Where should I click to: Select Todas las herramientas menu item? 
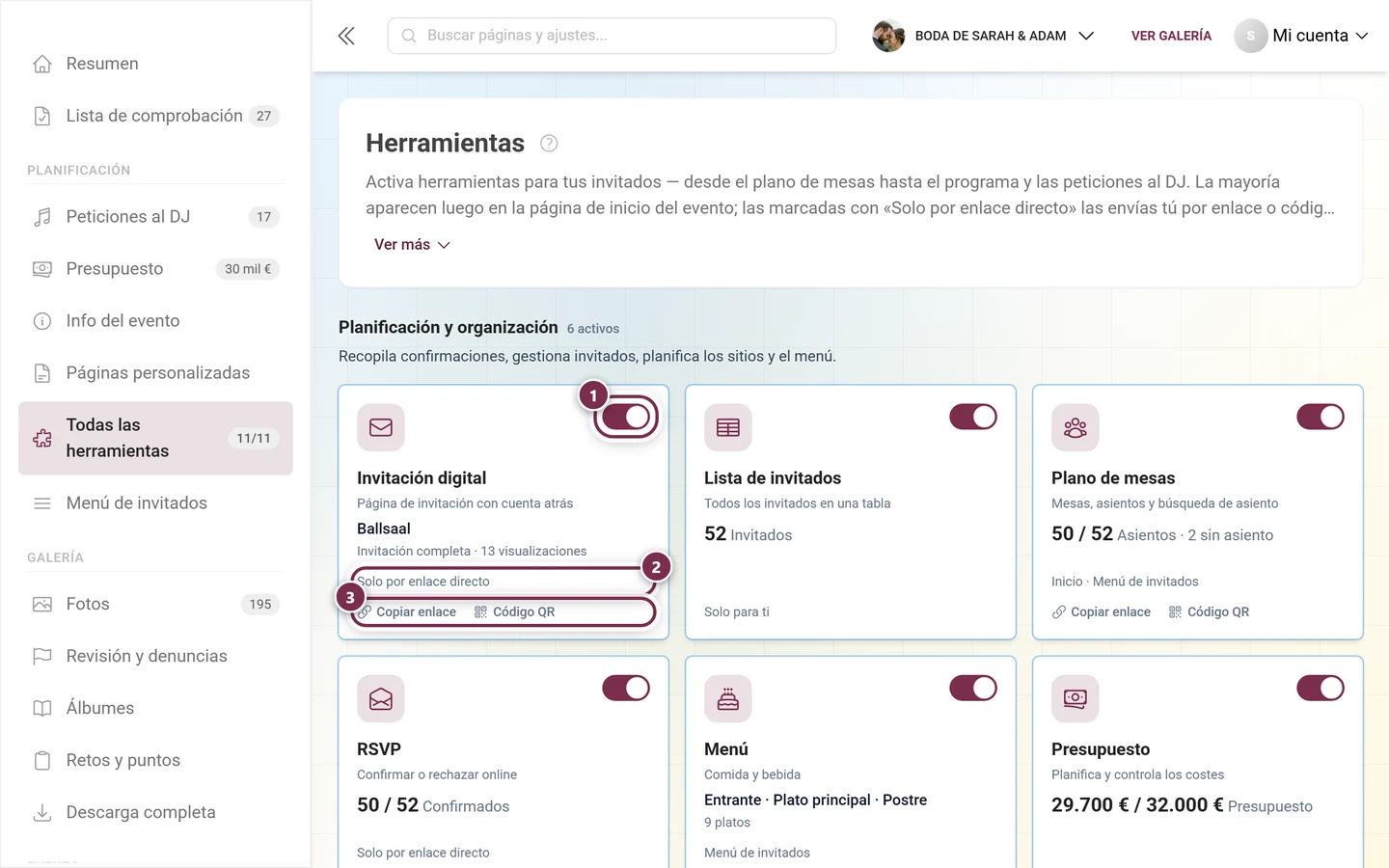[155, 438]
